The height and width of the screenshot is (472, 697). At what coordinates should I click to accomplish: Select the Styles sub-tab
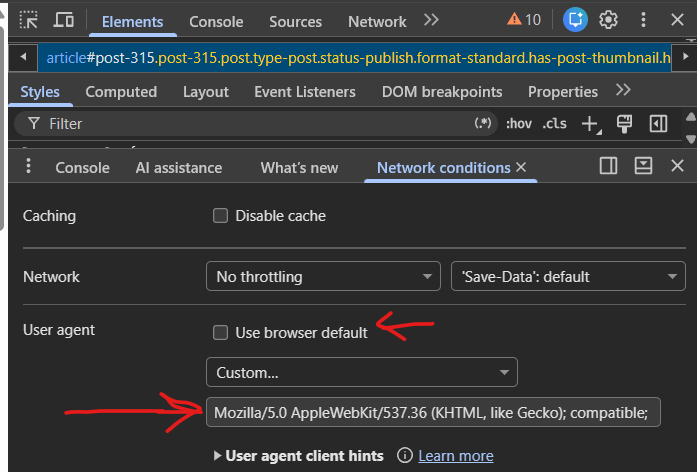[x=40, y=92]
